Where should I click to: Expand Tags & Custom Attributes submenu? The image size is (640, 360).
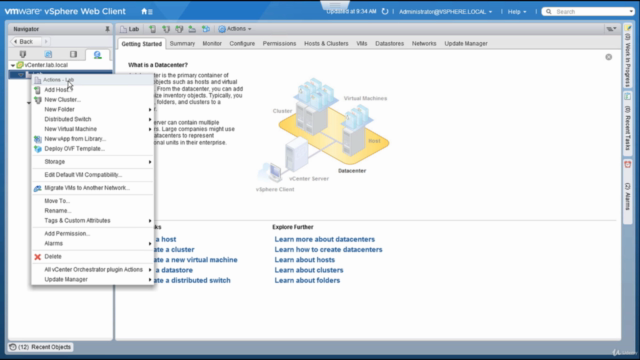93,220
